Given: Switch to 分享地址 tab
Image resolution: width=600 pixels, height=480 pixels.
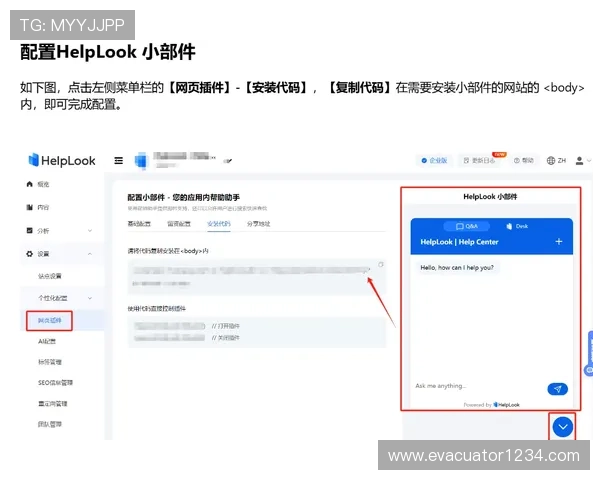Looking at the screenshot, I should (x=259, y=224).
